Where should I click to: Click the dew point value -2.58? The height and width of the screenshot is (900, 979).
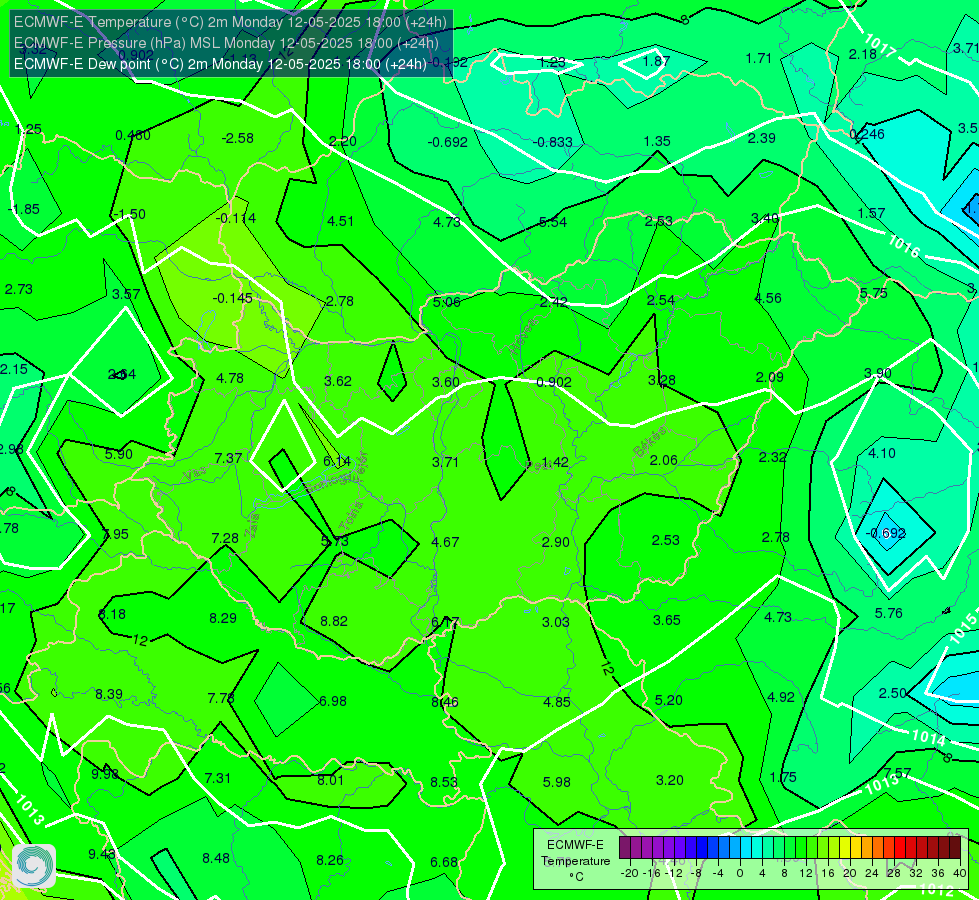pos(238,138)
